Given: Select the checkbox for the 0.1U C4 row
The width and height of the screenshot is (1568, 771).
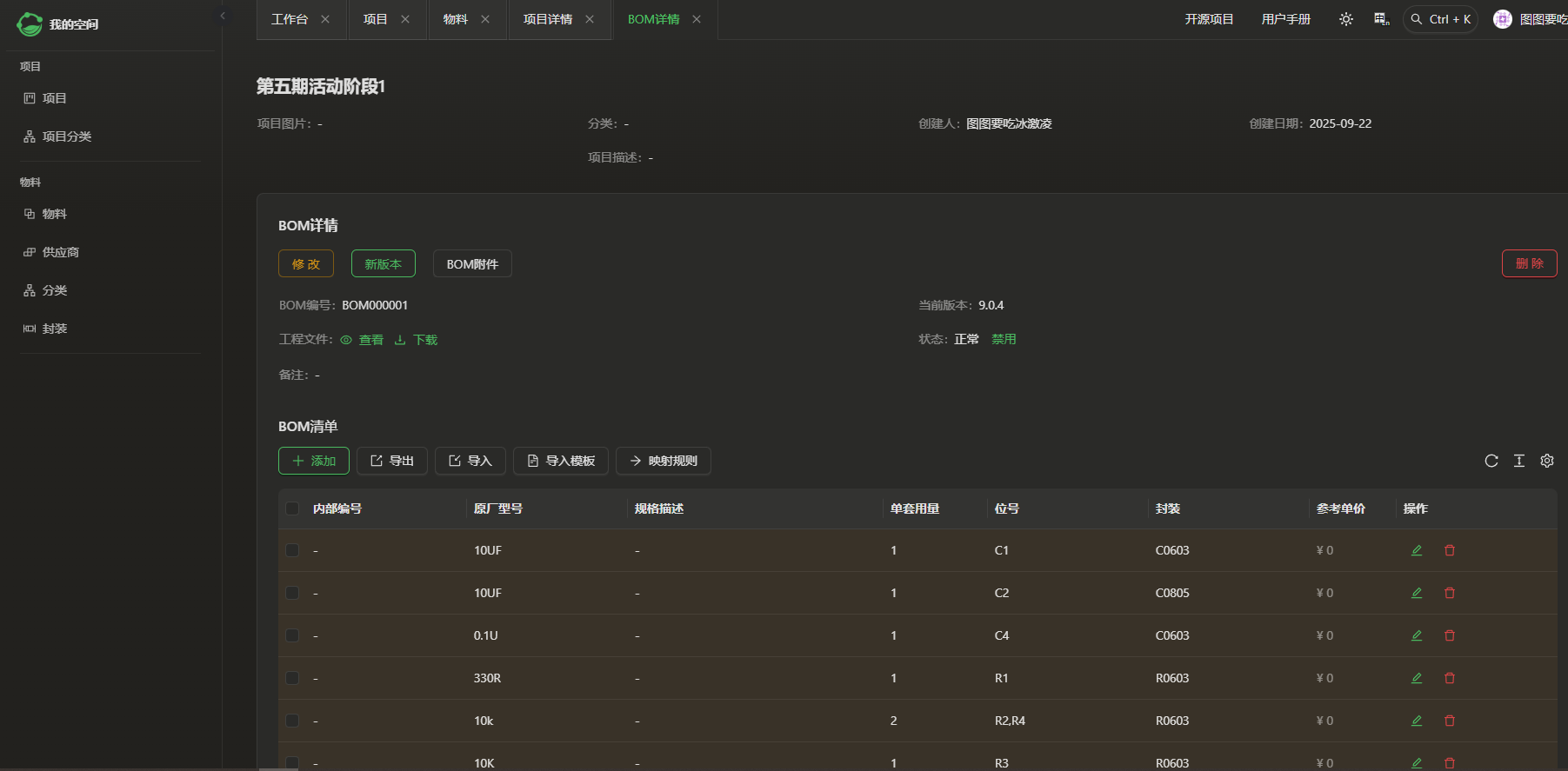Looking at the screenshot, I should pyautogui.click(x=292, y=635).
